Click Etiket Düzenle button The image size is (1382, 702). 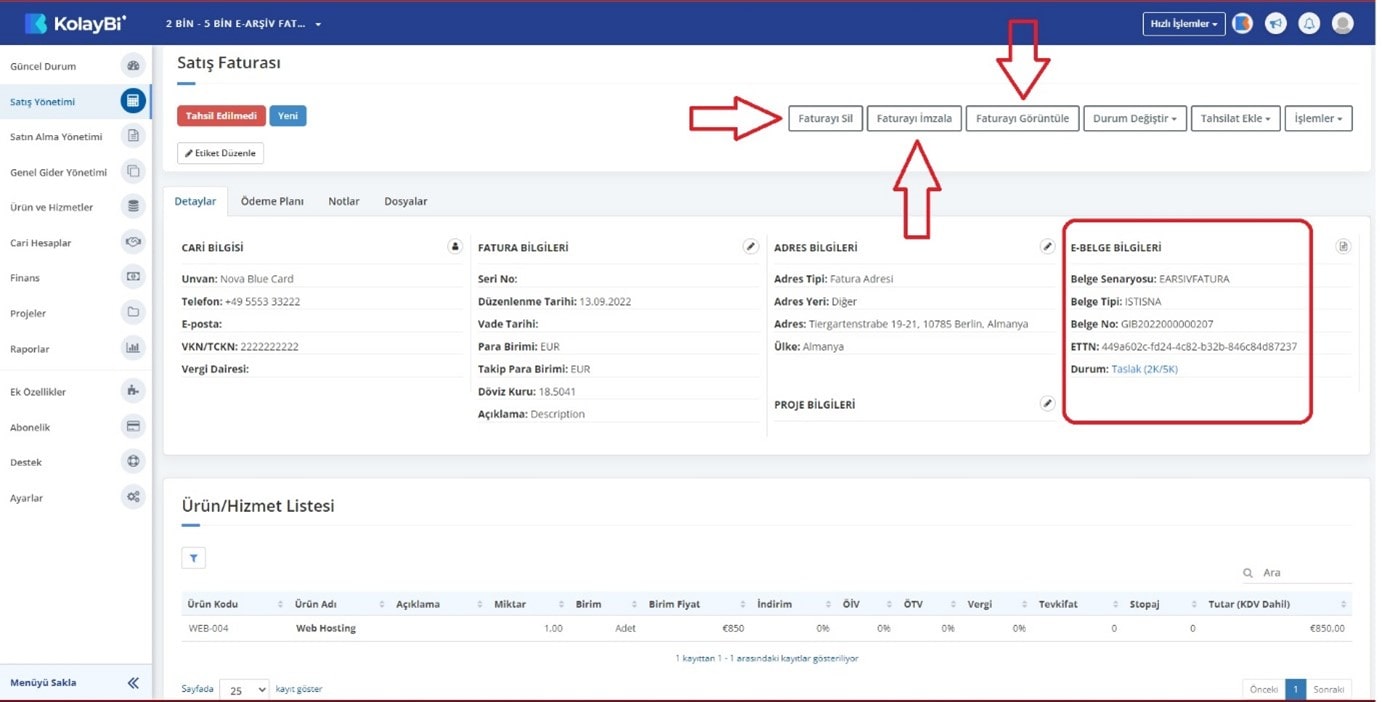point(220,153)
